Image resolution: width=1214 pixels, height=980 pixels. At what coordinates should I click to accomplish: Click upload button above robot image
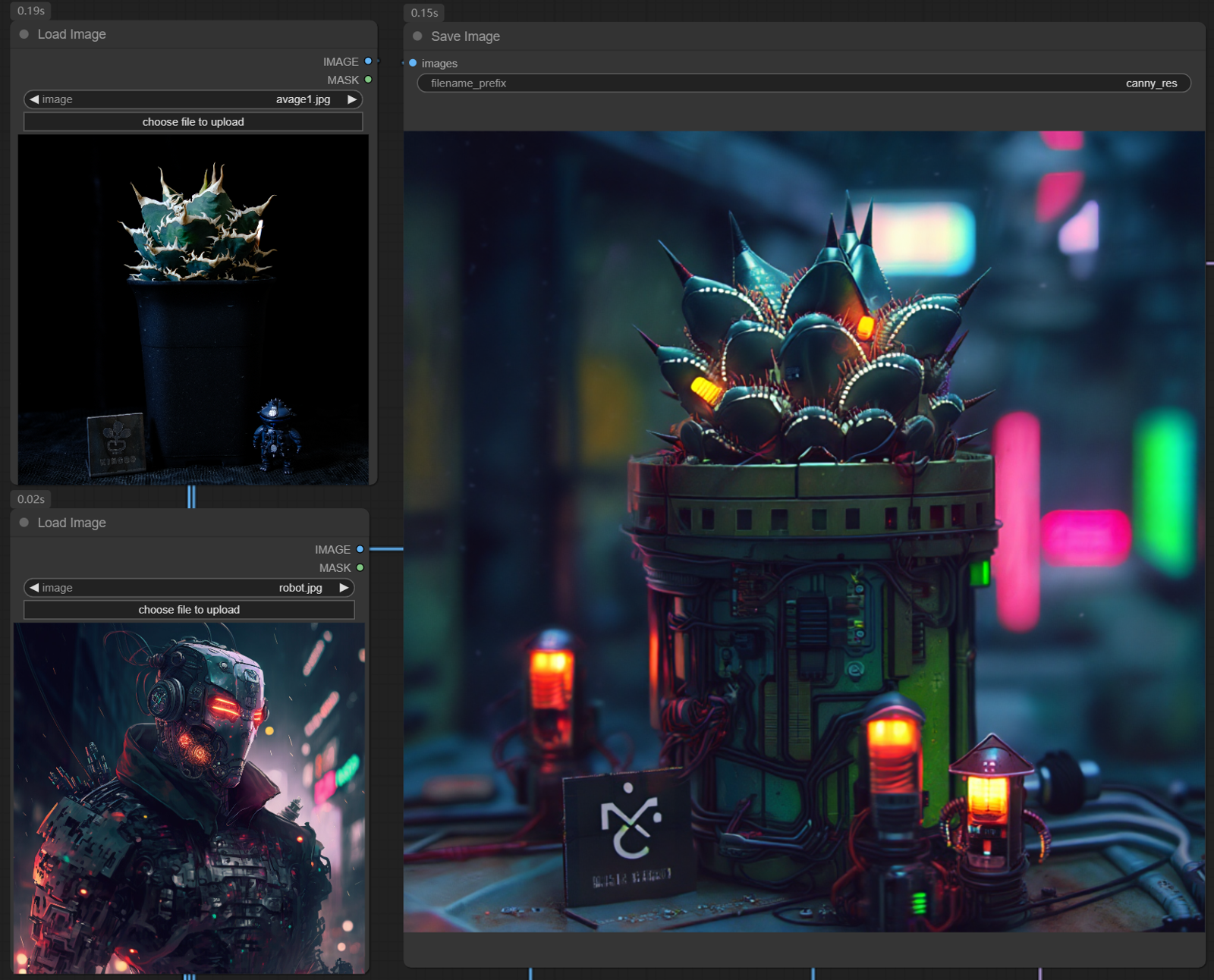click(189, 610)
